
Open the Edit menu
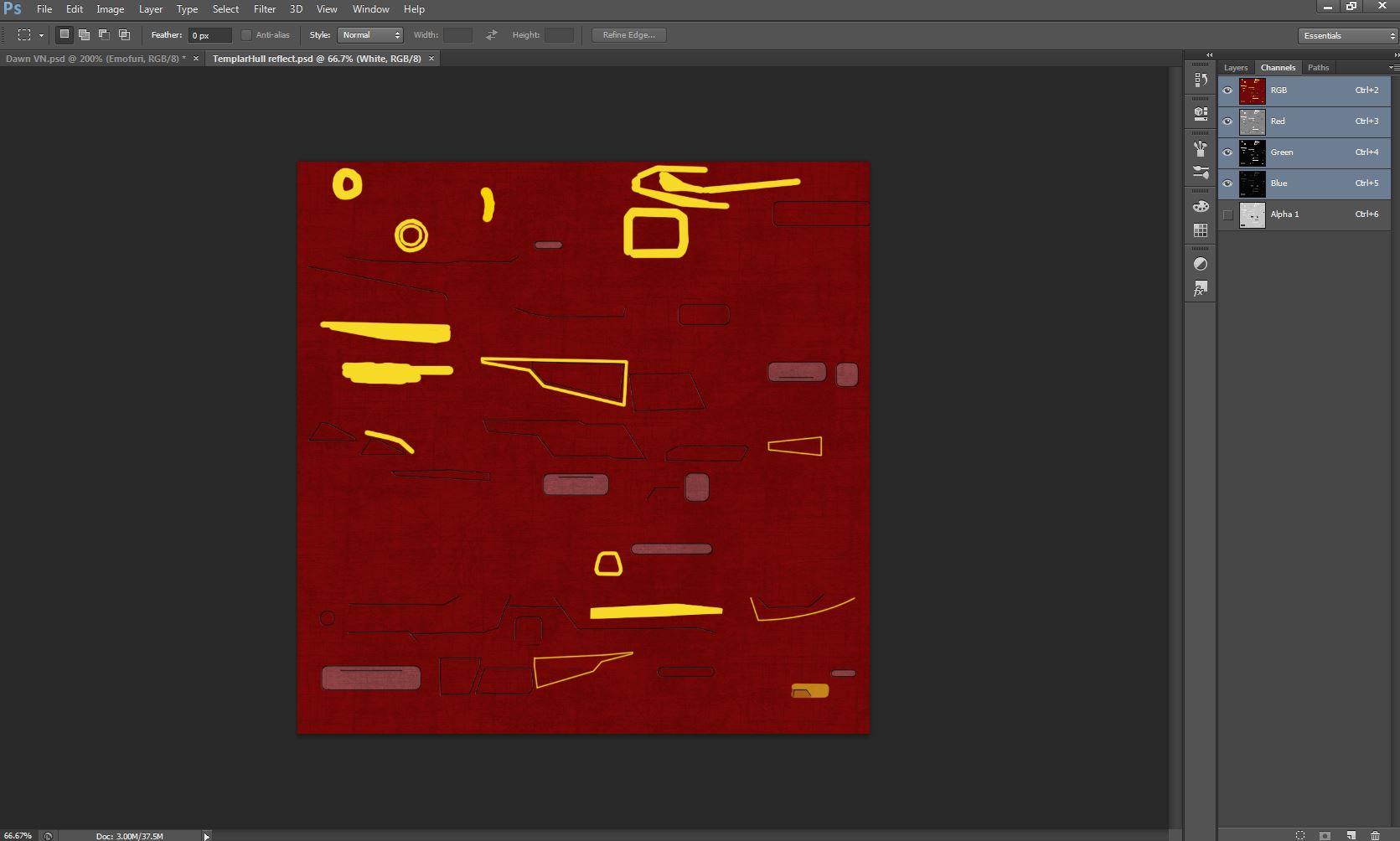[75, 9]
